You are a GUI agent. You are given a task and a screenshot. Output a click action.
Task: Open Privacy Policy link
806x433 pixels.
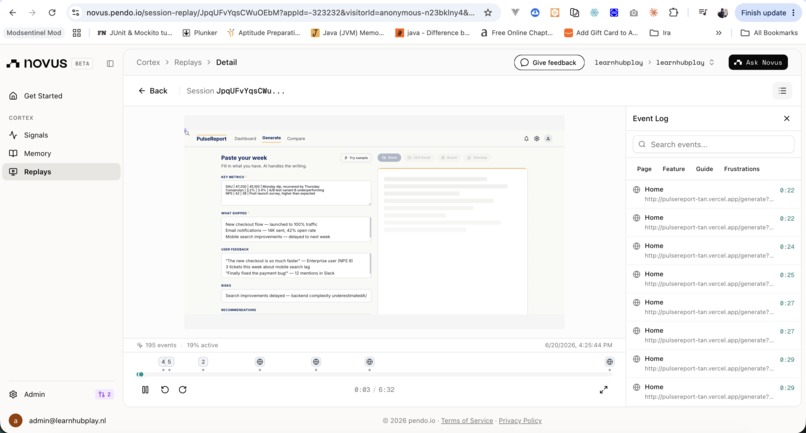(x=520, y=421)
